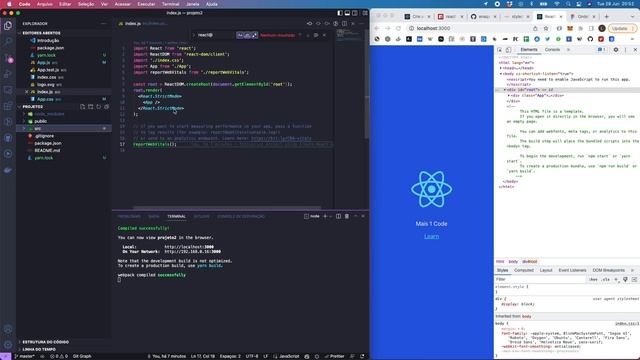Open the Terminal menu in the menu bar
Screen dimensions: 640x360
click(x=170, y=4)
